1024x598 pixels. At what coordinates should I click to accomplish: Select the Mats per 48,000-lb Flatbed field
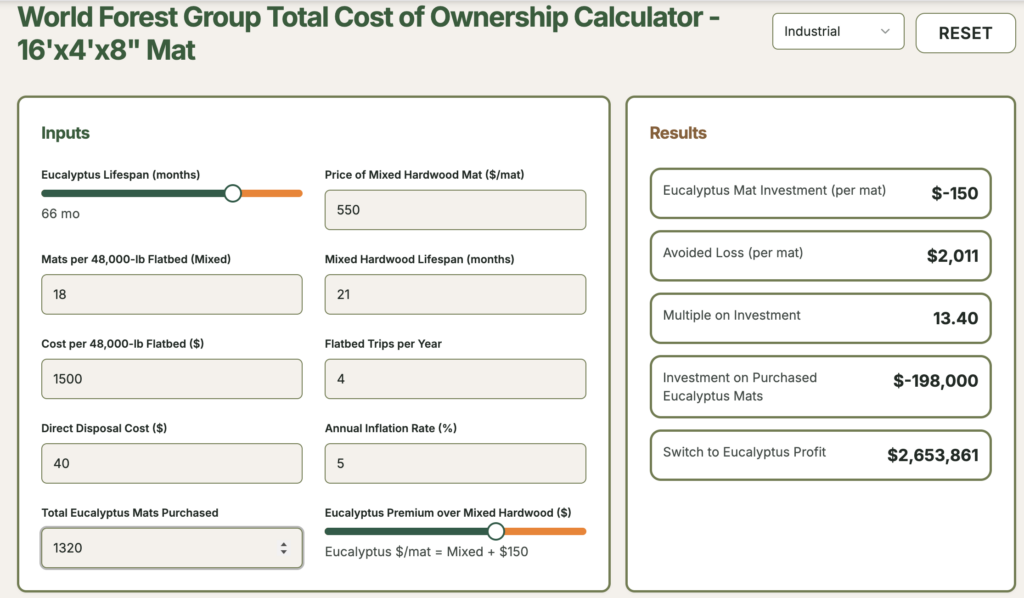pos(171,294)
